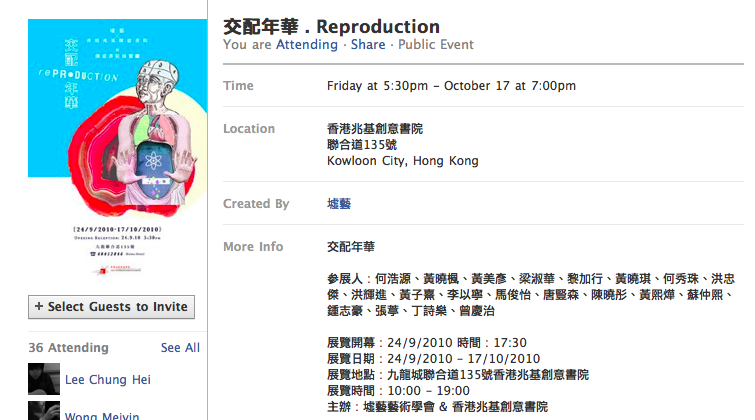Select the venue name 香港兆基創意書院 under Location
The image size is (755, 420).
coord(375,129)
